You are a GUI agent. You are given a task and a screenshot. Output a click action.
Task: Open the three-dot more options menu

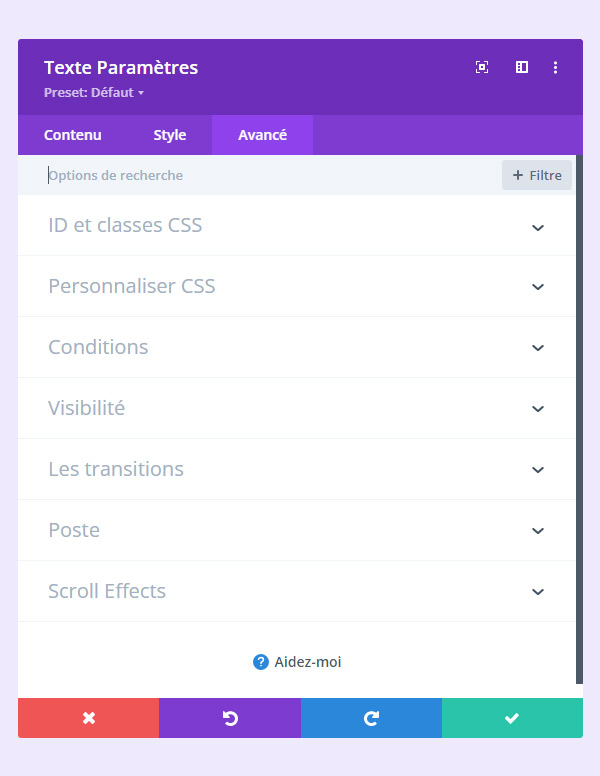556,67
